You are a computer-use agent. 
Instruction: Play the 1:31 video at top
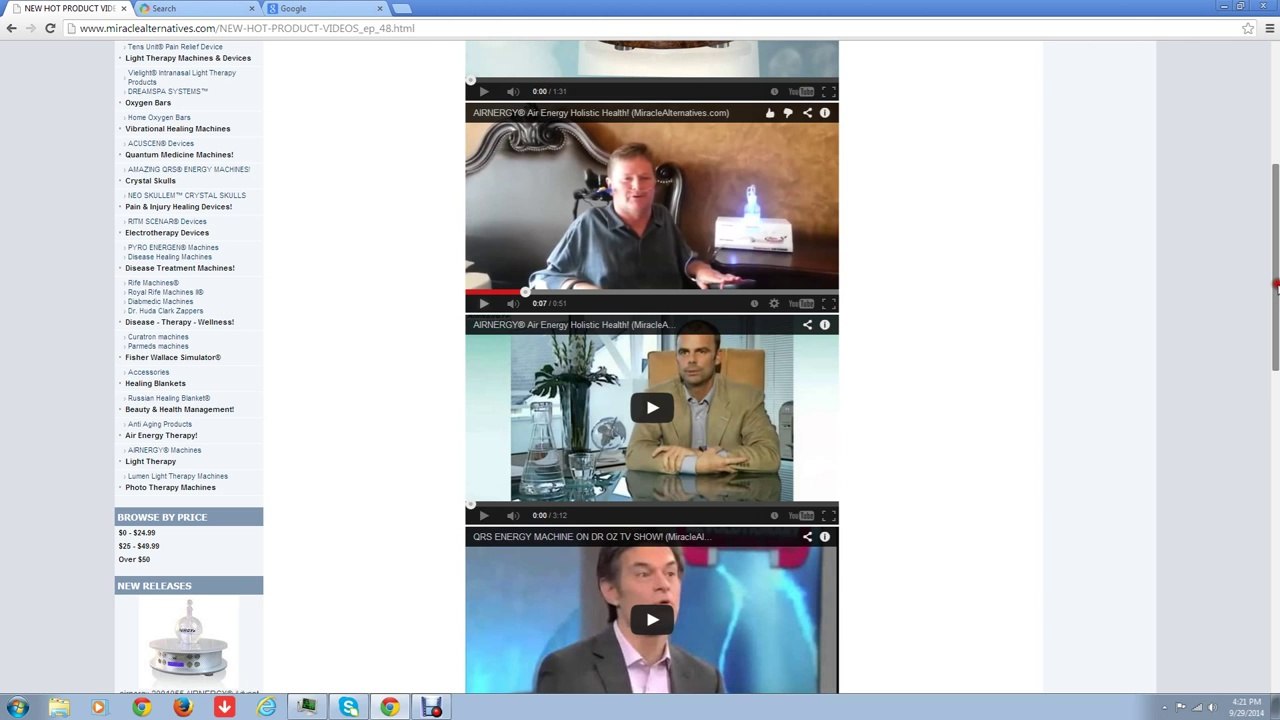(x=484, y=91)
